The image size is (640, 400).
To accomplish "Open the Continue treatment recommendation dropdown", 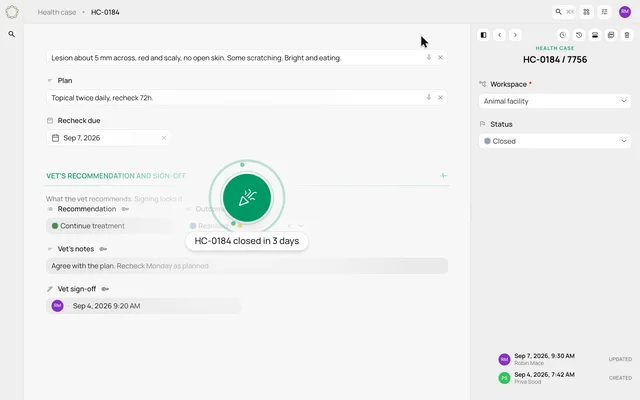I will [109, 226].
